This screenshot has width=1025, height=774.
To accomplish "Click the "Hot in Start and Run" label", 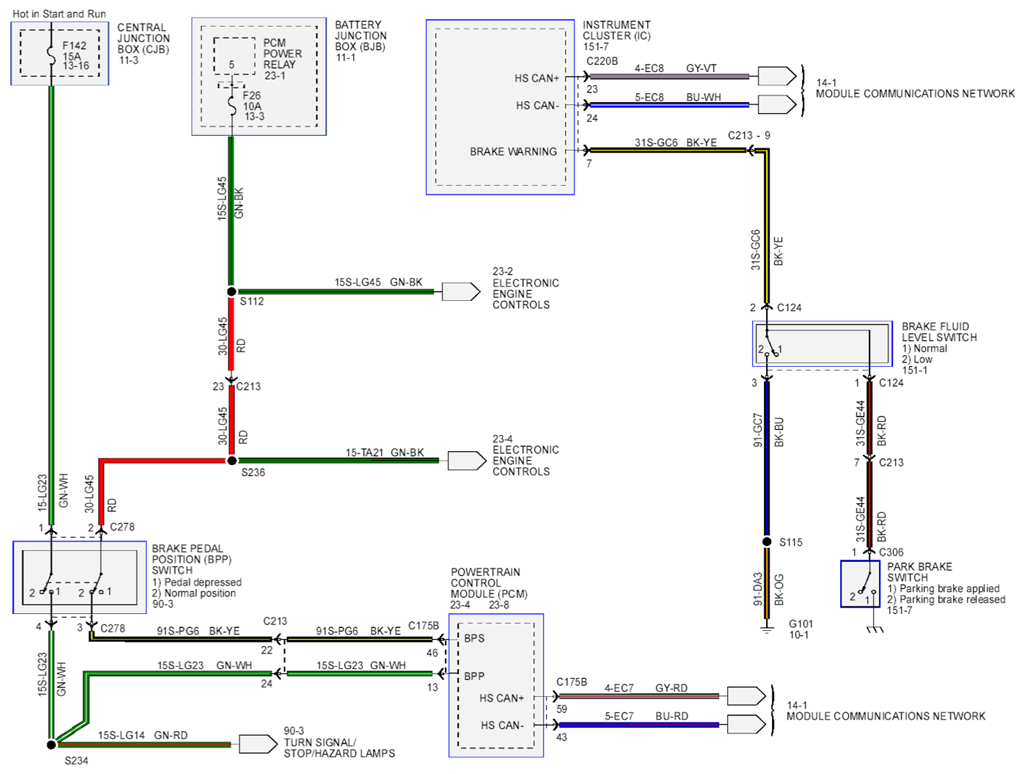I will coord(59,14).
